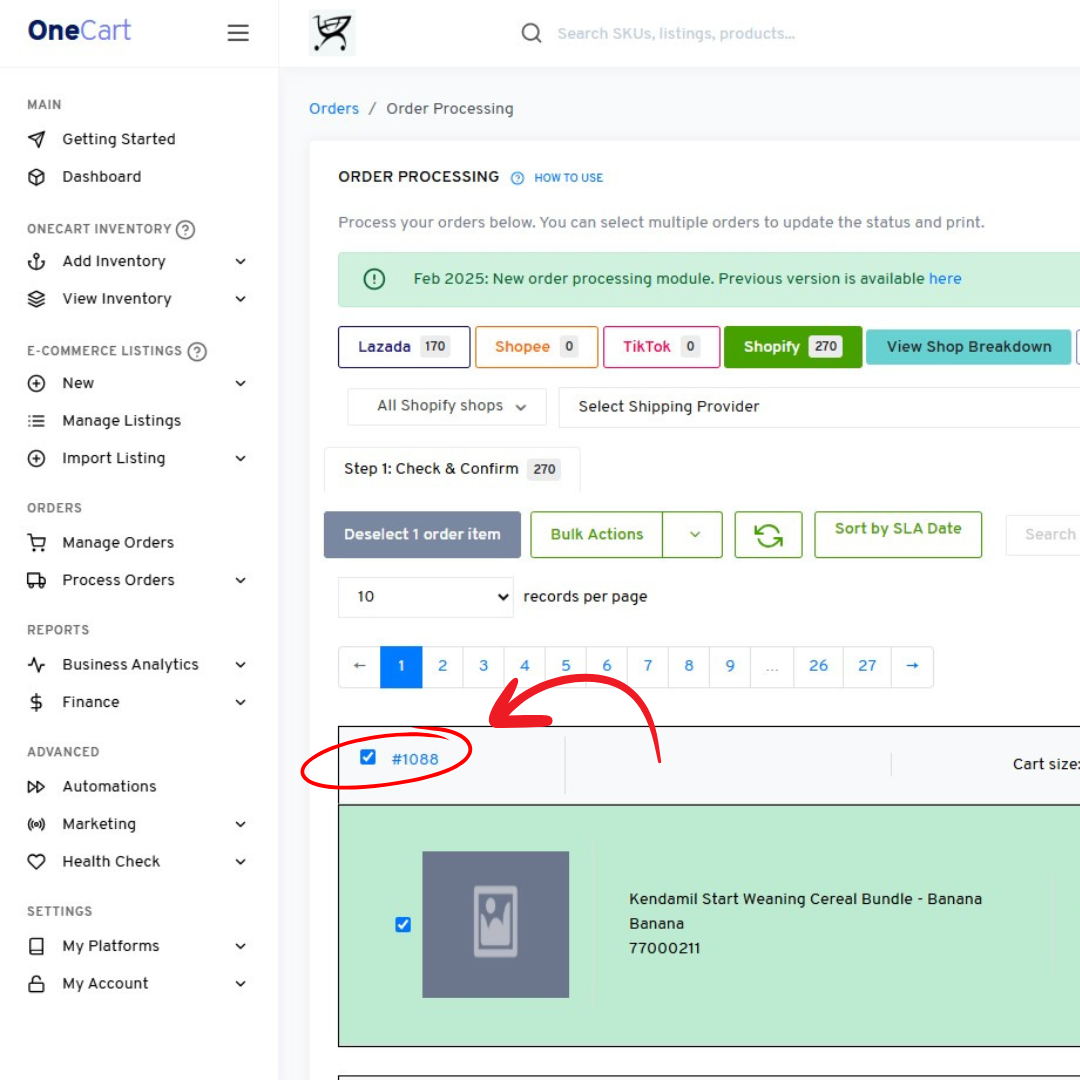Click the search magnifier icon
Viewport: 1080px width, 1080px height.
point(531,33)
